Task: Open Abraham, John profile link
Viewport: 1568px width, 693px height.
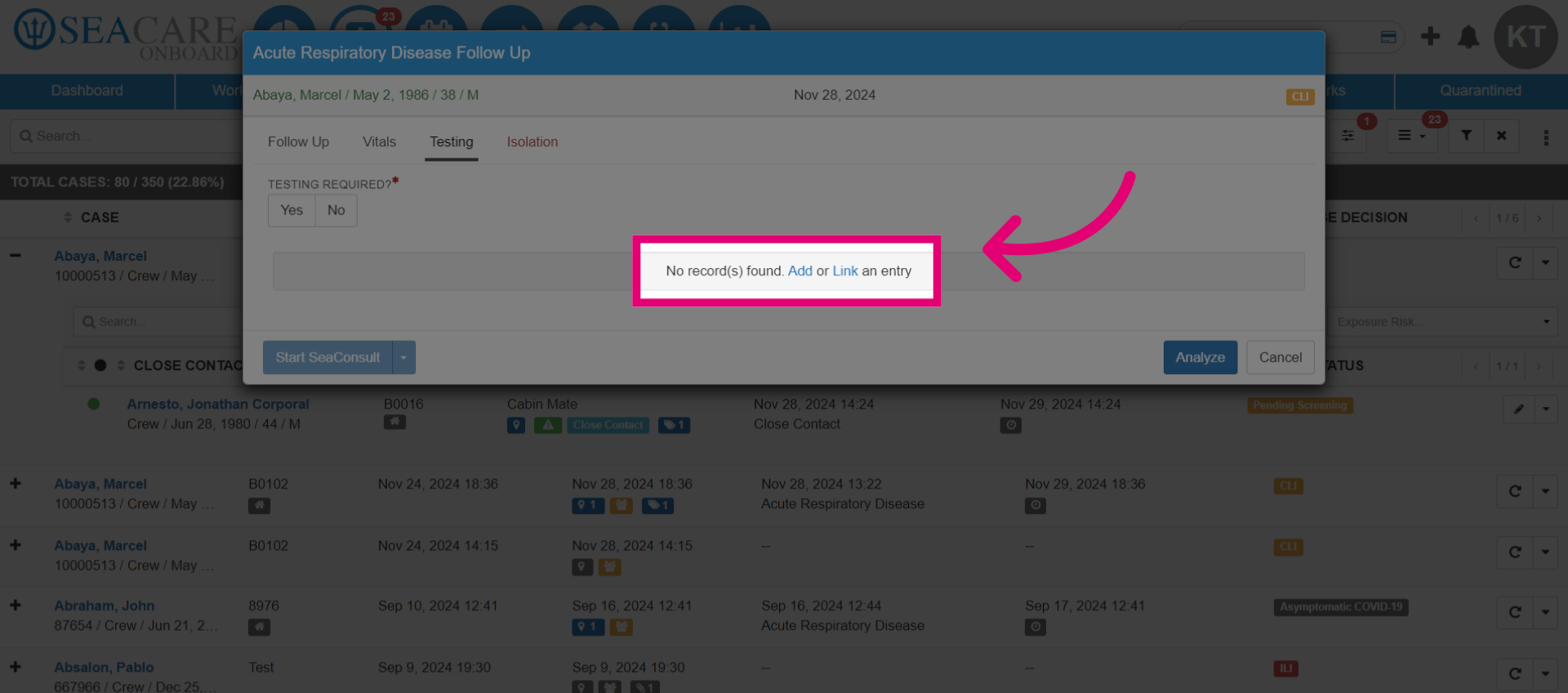Action: pos(105,606)
